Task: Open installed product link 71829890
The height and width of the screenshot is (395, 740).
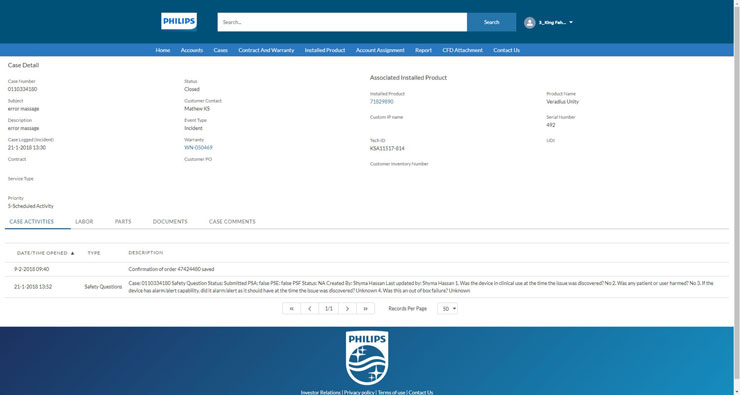Action: pos(381,101)
